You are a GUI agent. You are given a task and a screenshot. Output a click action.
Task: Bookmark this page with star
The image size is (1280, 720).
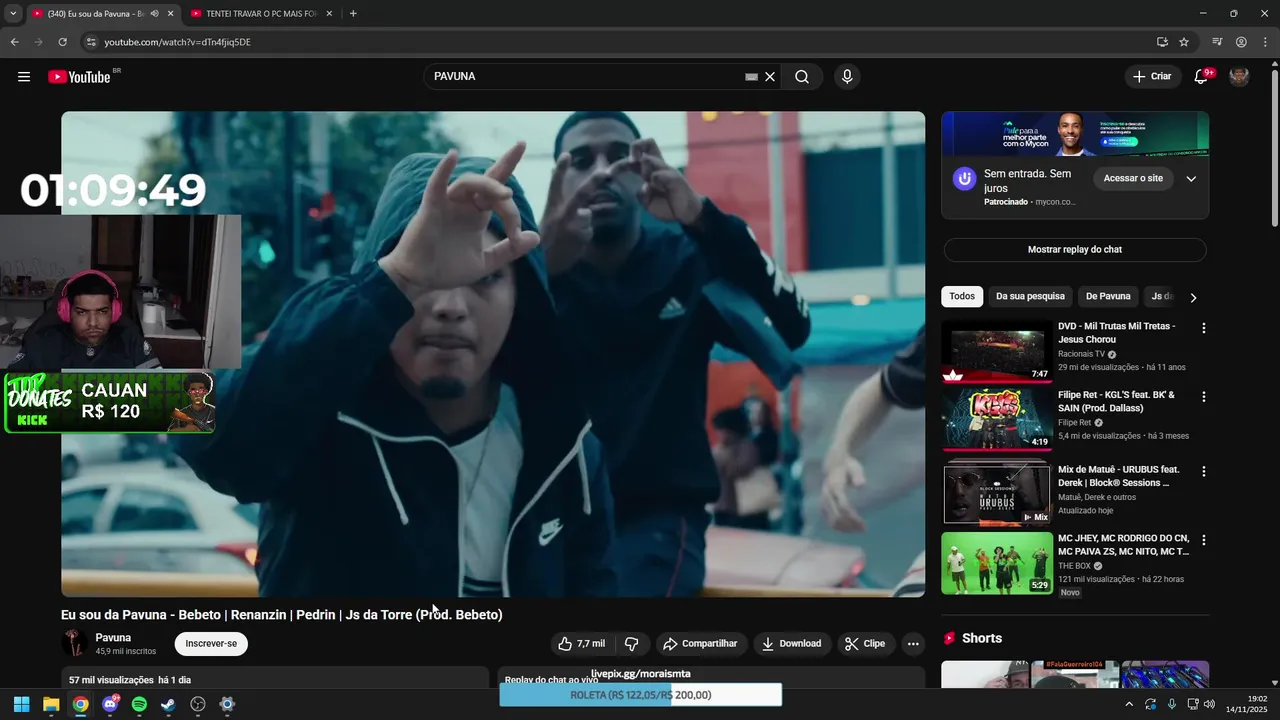(x=1184, y=42)
